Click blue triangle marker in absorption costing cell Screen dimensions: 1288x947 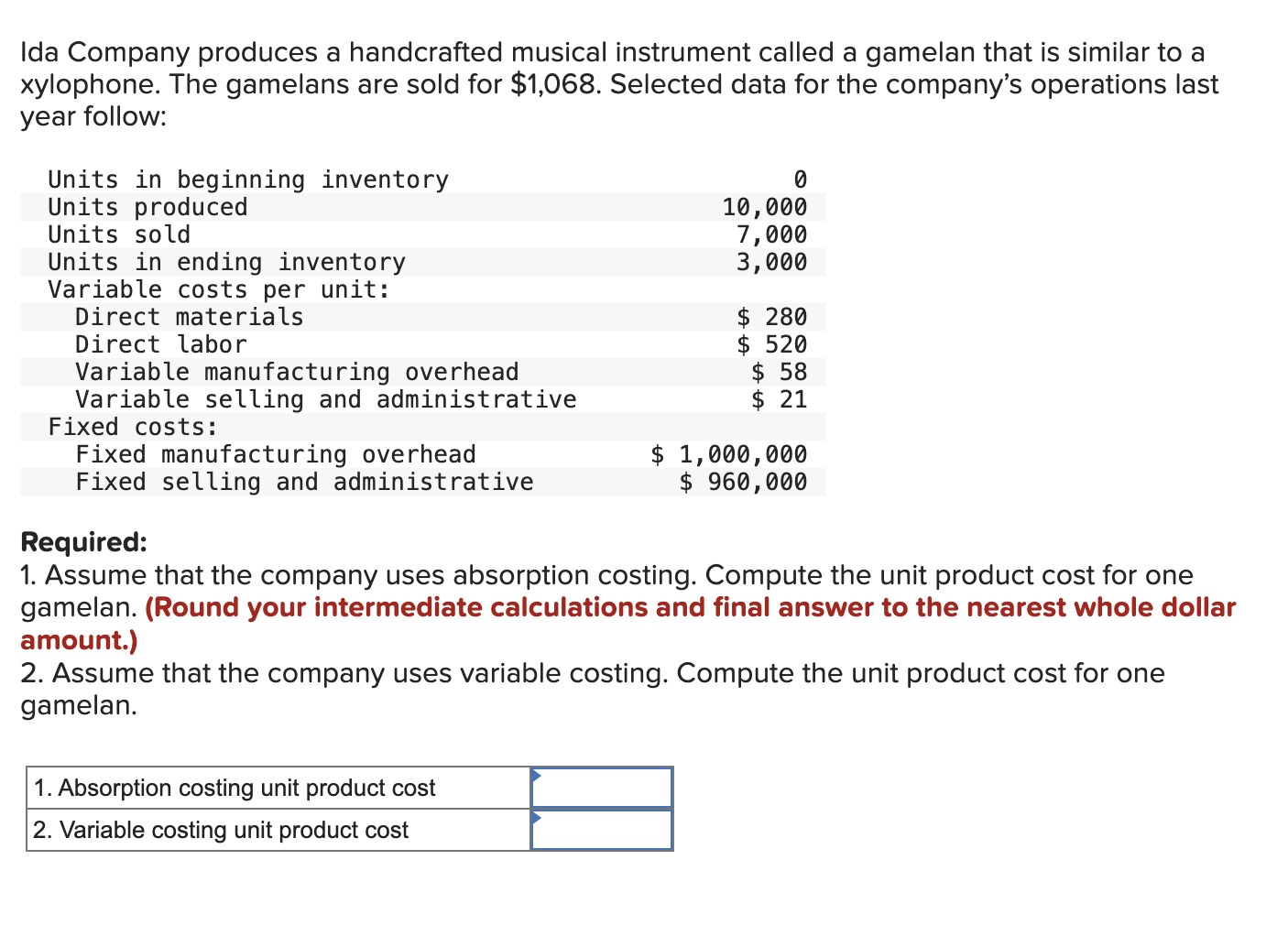click(x=536, y=776)
